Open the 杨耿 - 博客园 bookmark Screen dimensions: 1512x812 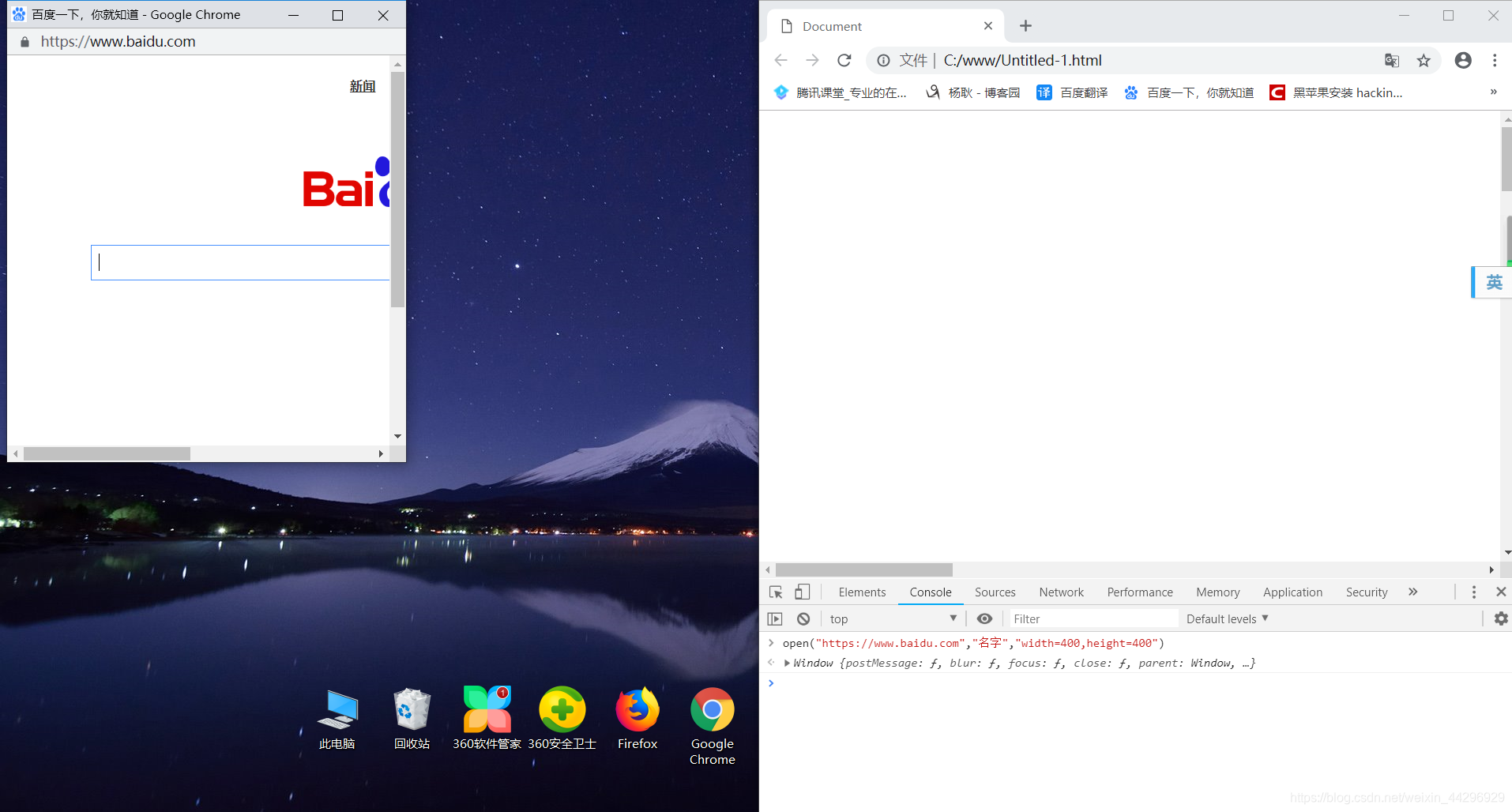(x=973, y=92)
